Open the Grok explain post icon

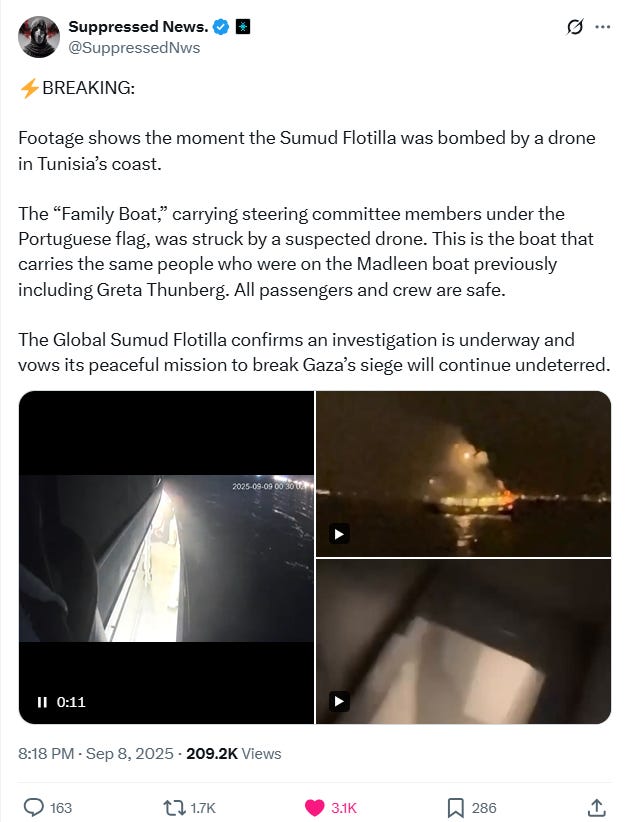click(x=575, y=27)
